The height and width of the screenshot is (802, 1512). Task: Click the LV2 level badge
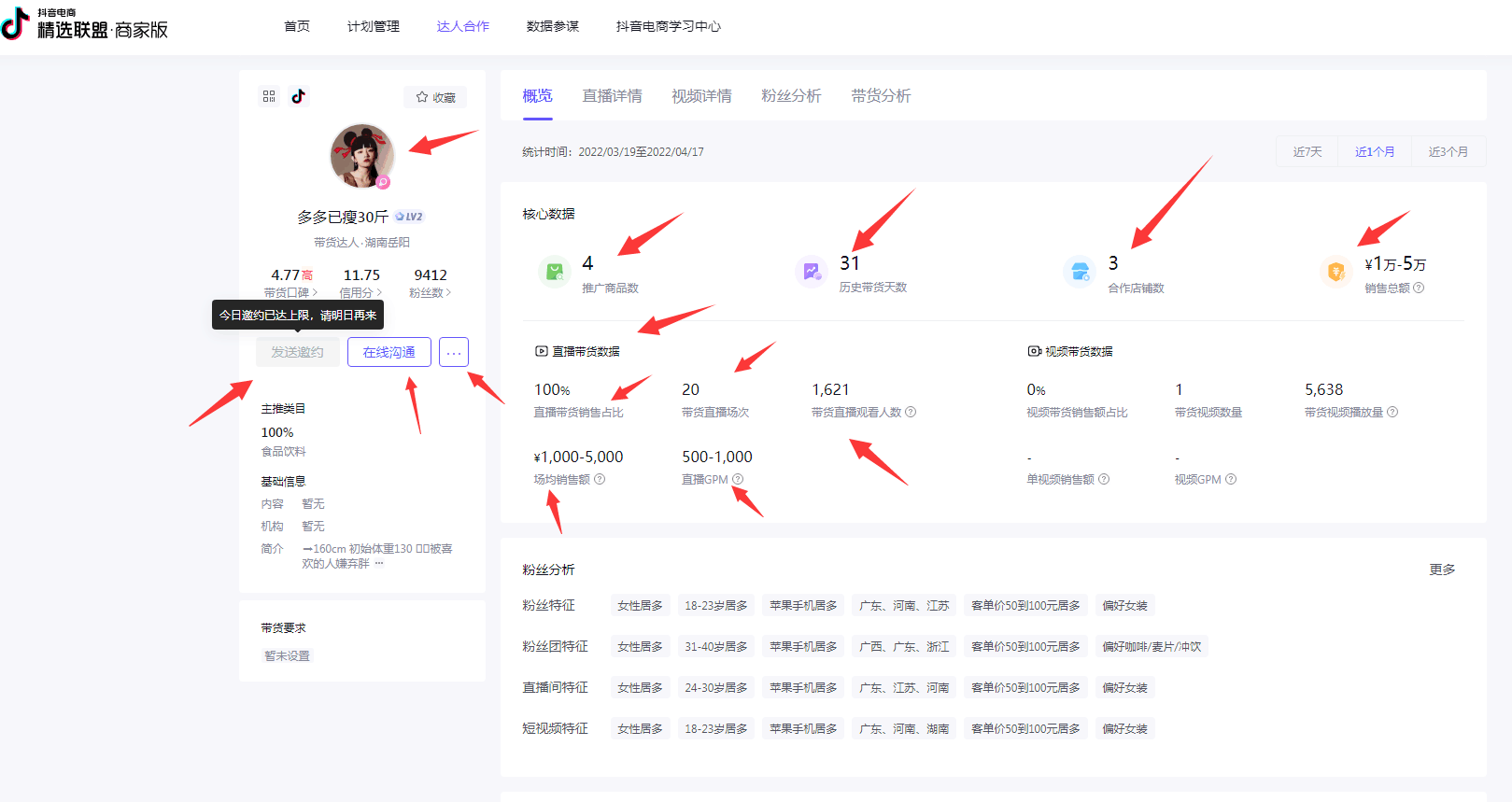point(409,217)
